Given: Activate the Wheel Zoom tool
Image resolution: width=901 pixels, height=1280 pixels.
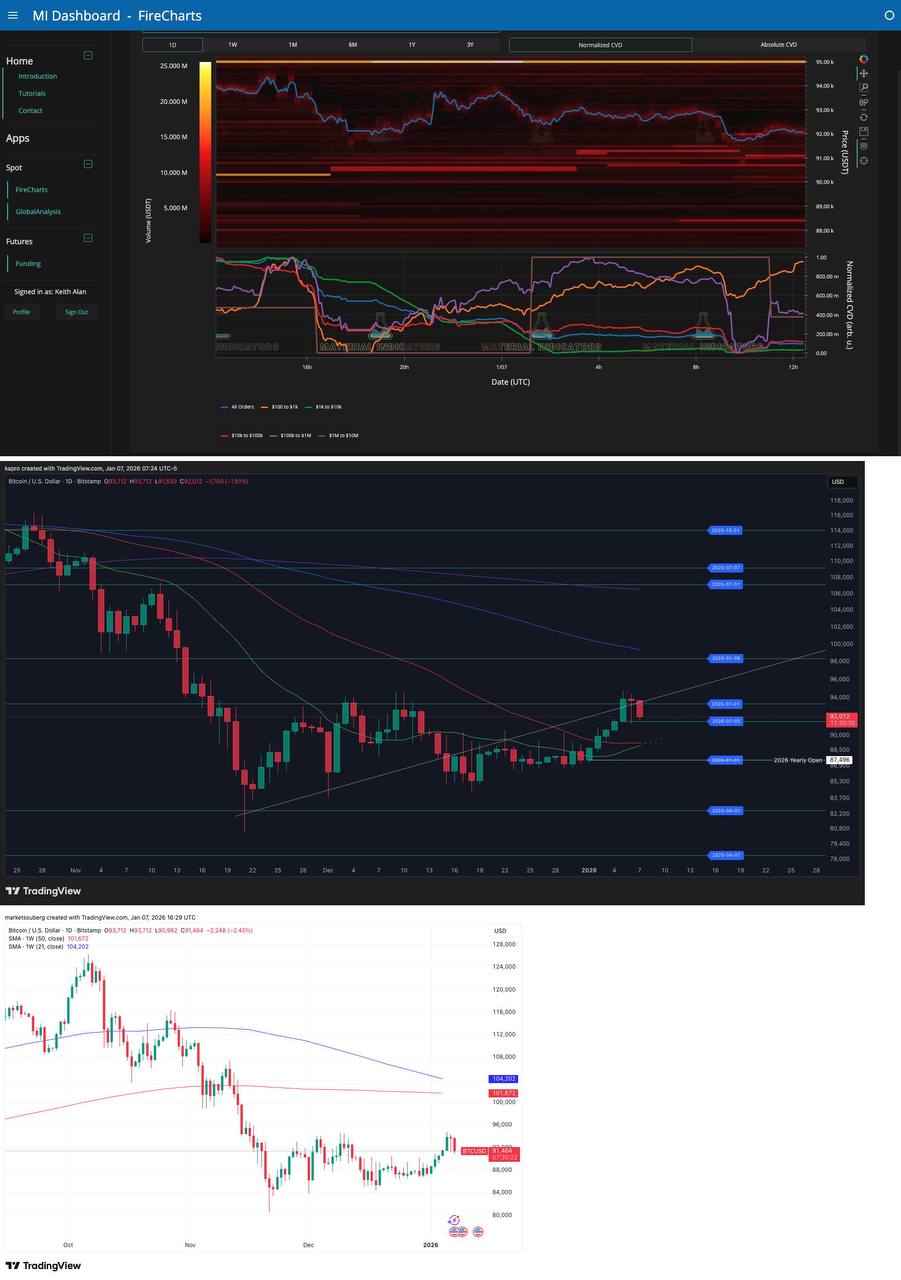Looking at the screenshot, I should pyautogui.click(x=864, y=102).
